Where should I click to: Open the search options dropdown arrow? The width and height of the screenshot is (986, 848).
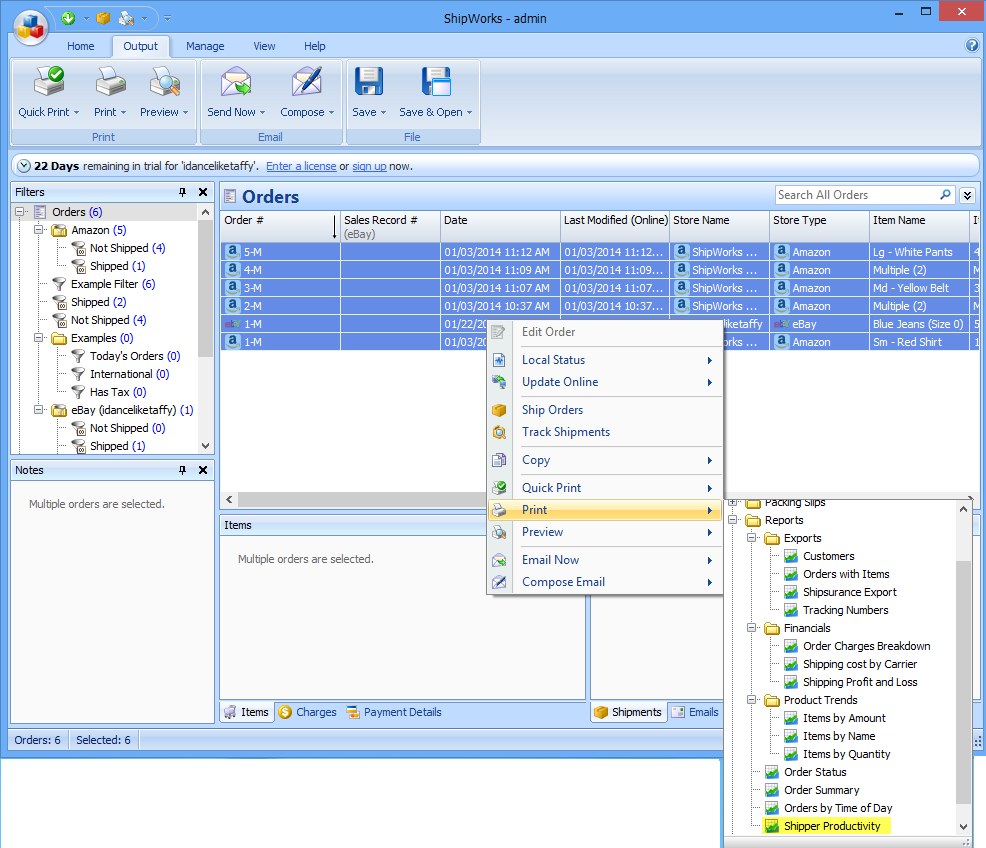966,194
